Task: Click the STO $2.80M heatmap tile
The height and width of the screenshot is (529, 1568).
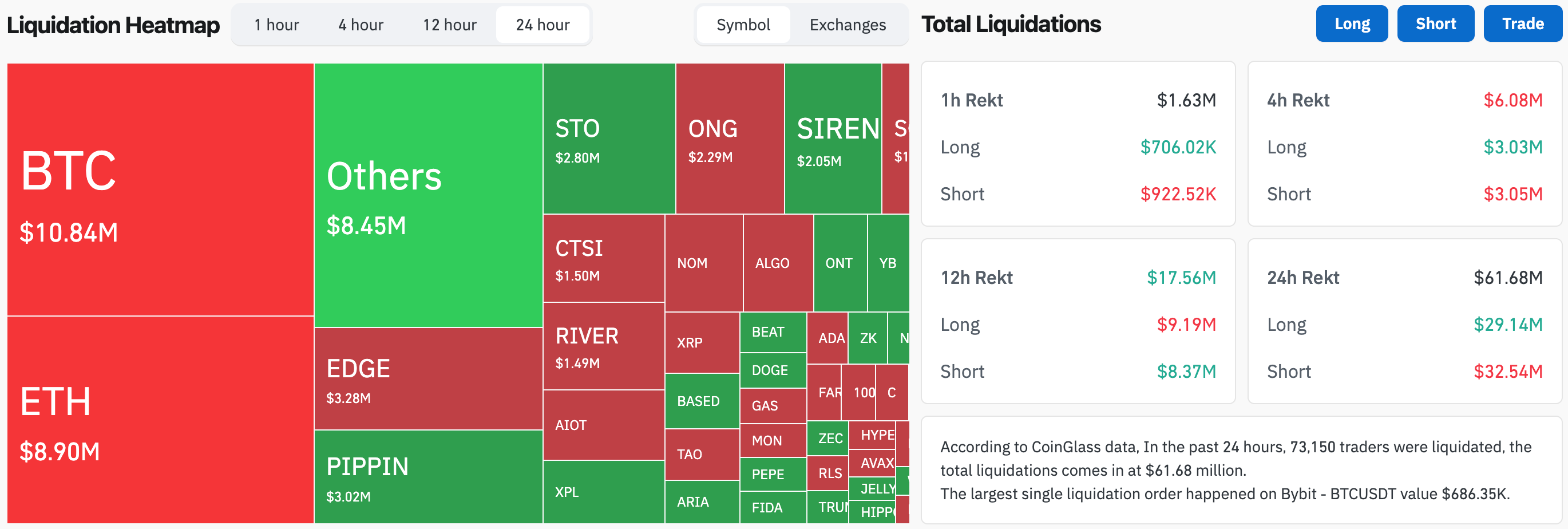Action: (609, 139)
